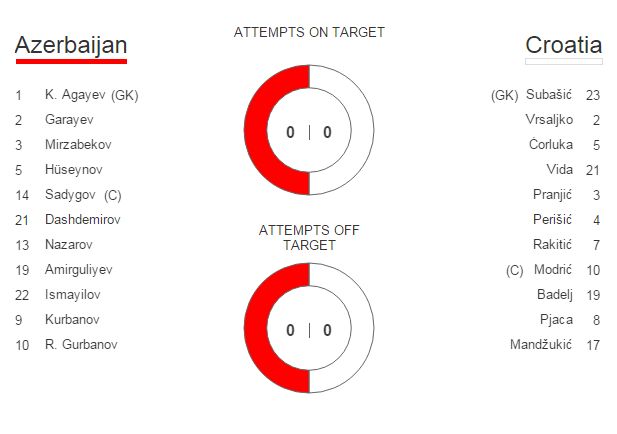Click on player Hüseynov
Viewport: 617px width, 434px height.
73,170
